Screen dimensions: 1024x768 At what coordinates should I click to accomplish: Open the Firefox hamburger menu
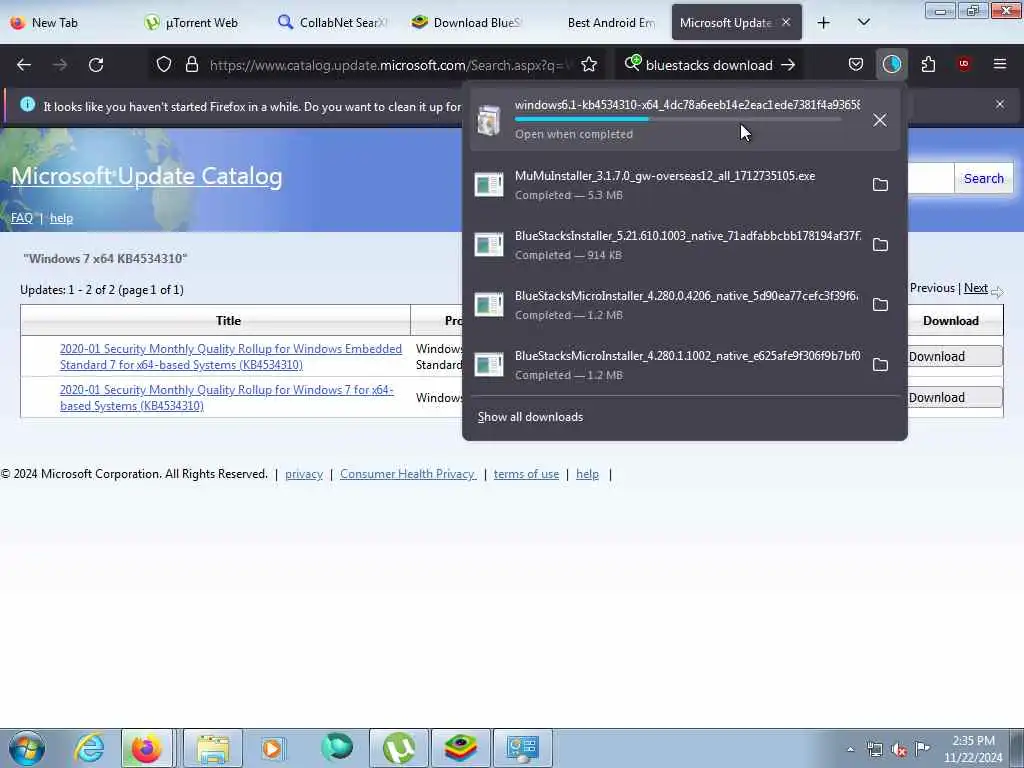[x=1000, y=65]
